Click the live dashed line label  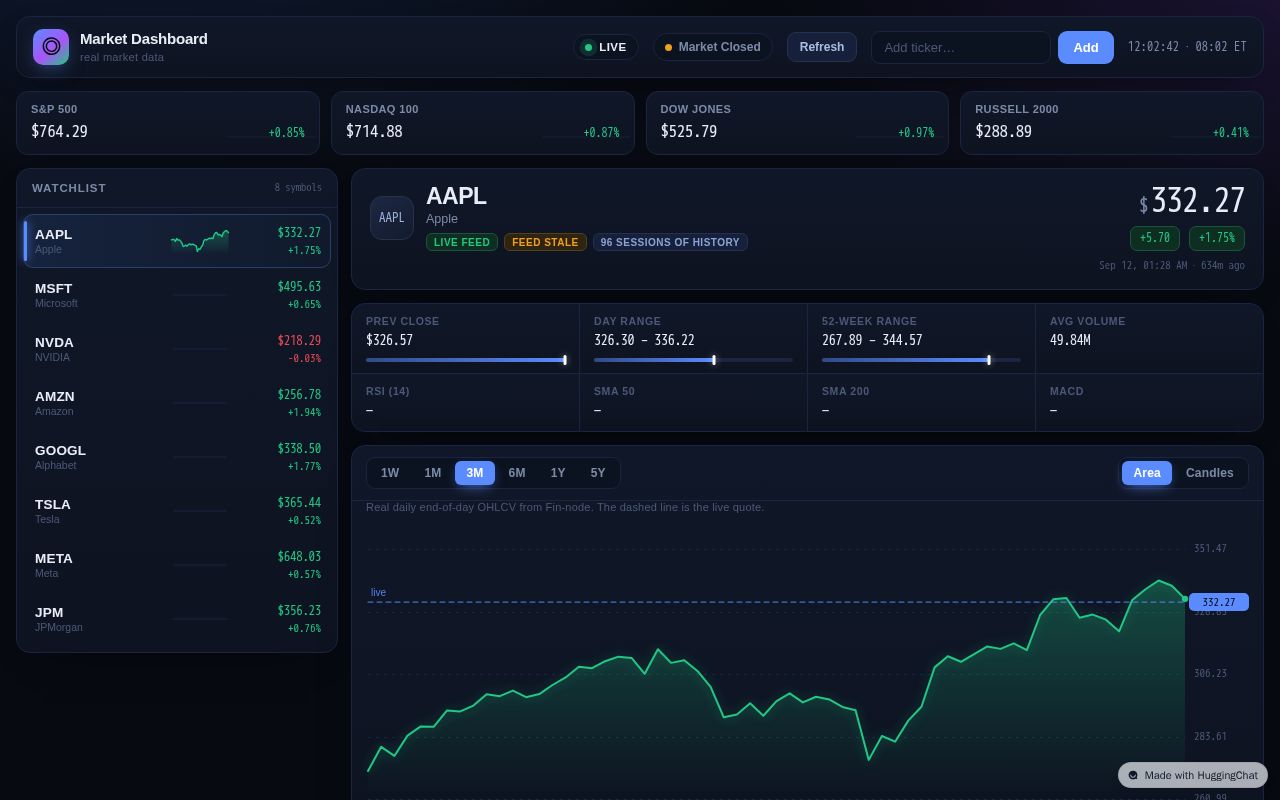378,592
